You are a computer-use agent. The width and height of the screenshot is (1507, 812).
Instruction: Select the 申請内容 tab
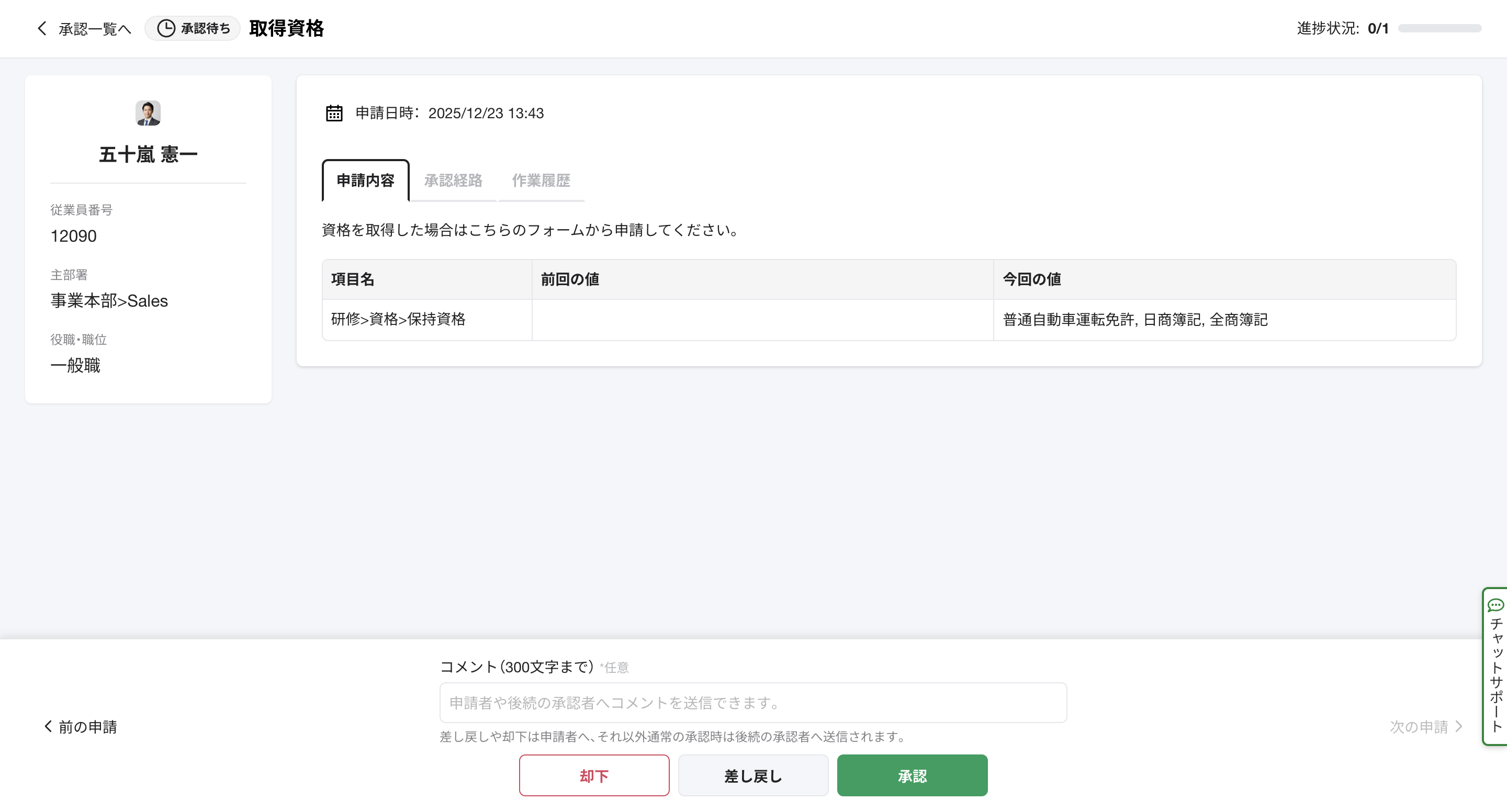[x=366, y=180]
